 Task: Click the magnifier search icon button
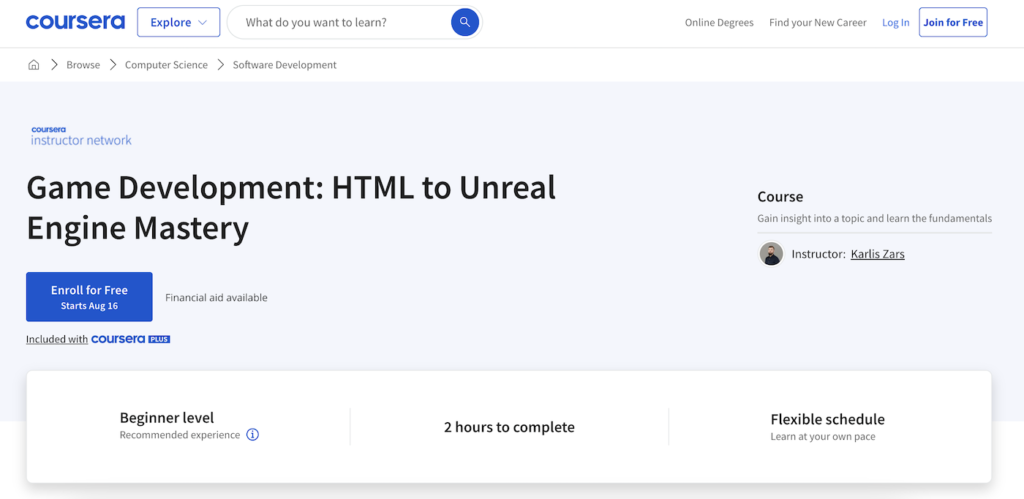[465, 22]
